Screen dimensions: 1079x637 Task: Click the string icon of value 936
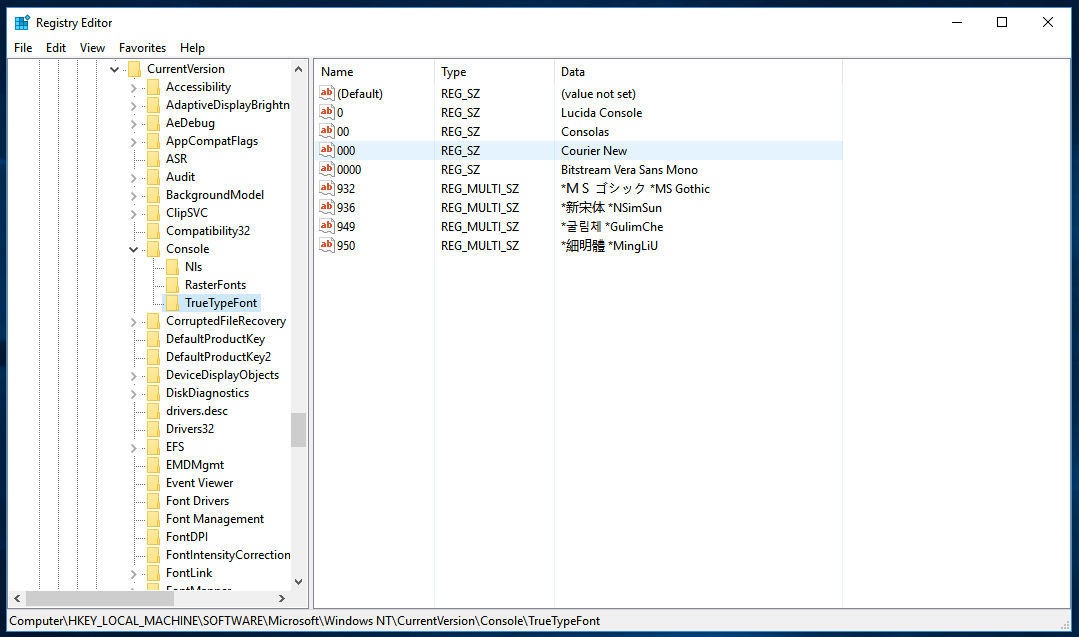pos(327,207)
